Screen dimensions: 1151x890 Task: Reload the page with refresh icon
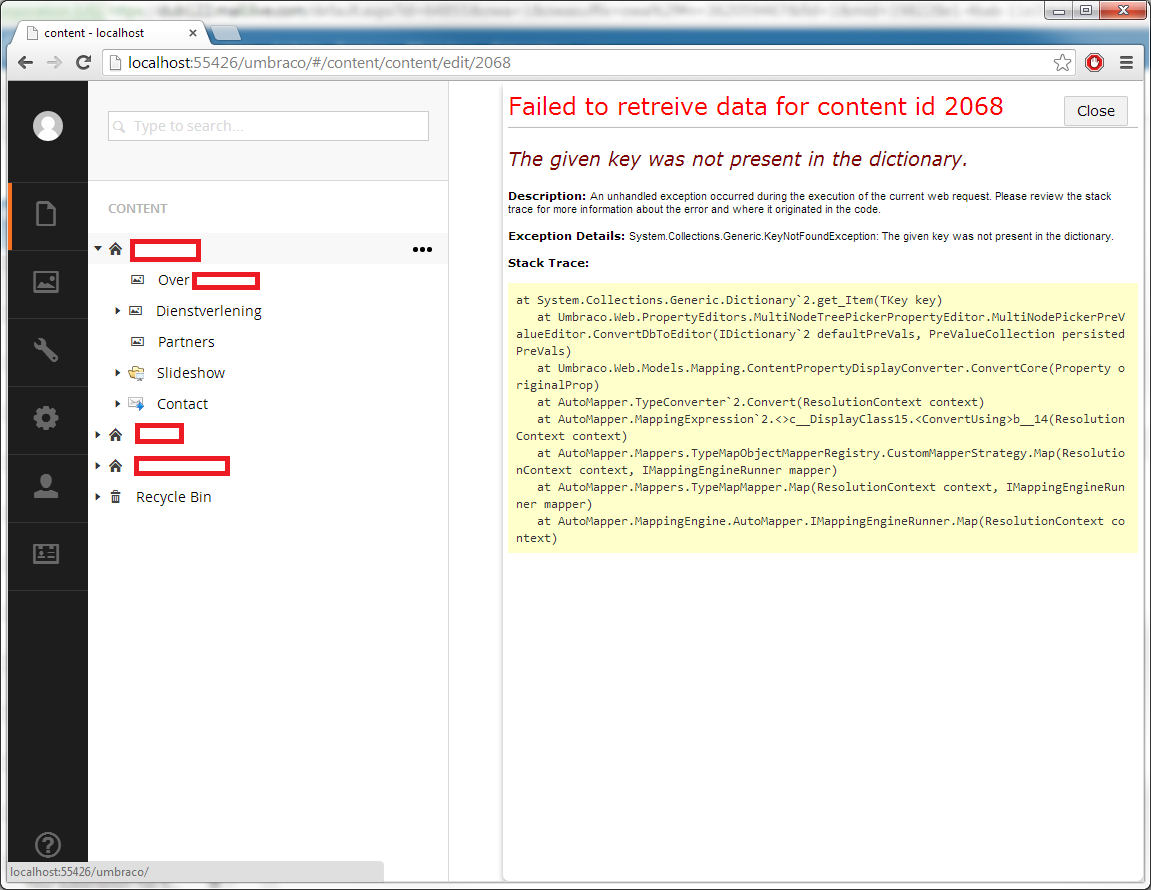click(84, 62)
